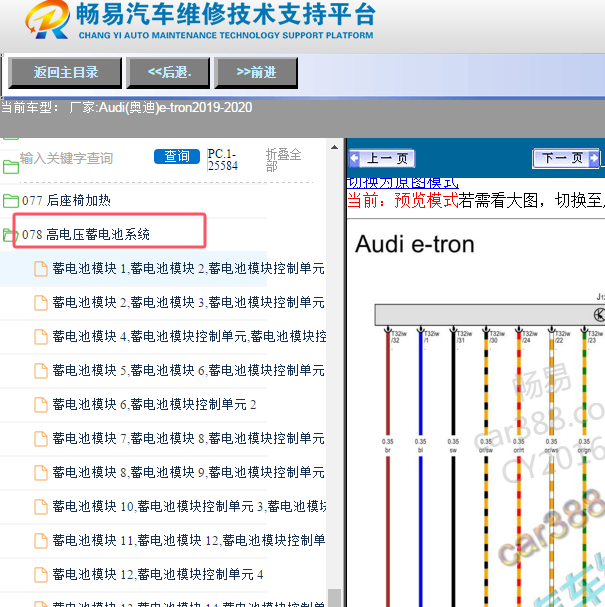Click page icon of 蓄电池模块 1 entry

click(x=41, y=269)
